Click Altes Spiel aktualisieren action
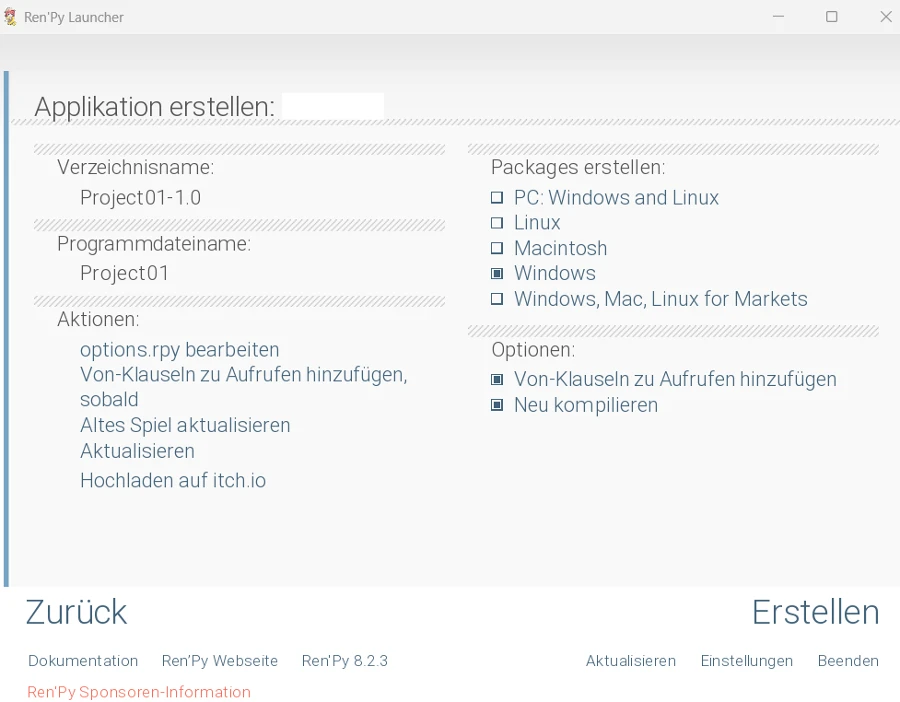This screenshot has width=900, height=702. 185,425
